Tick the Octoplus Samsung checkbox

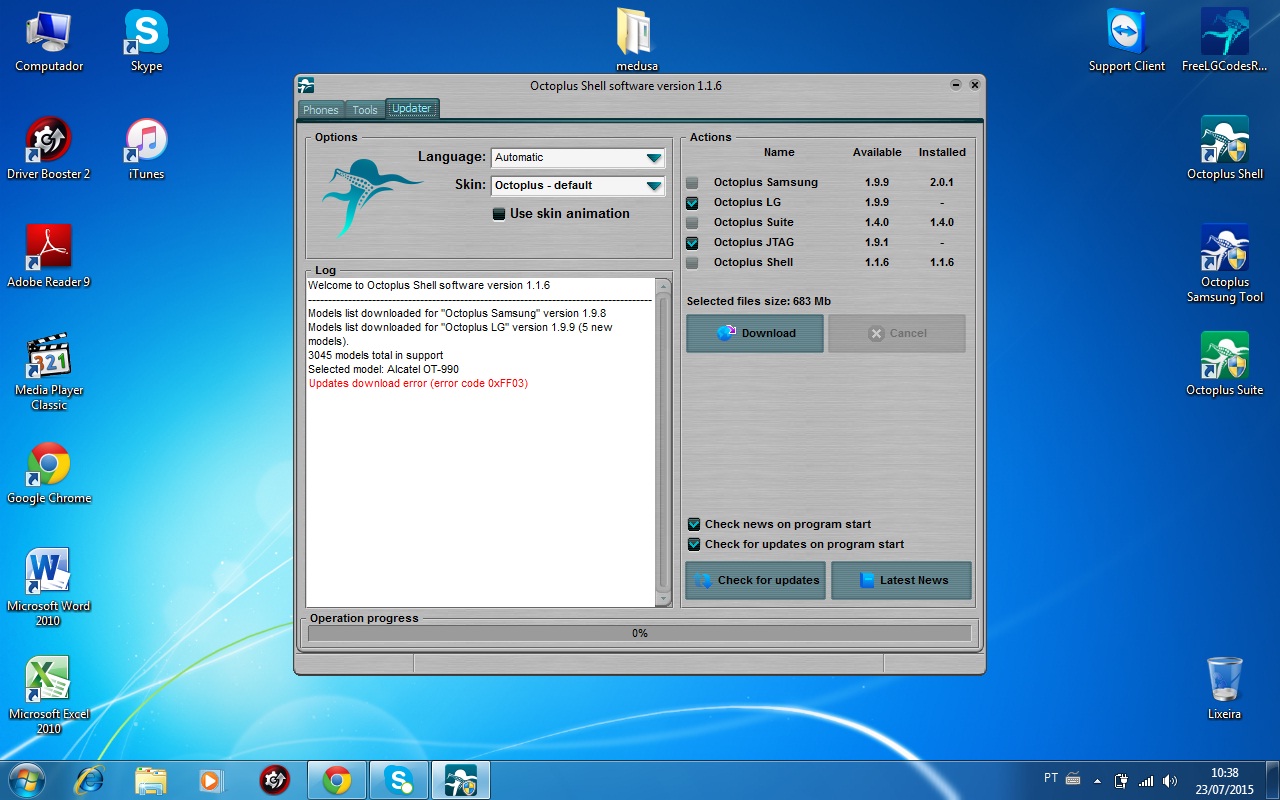pos(692,183)
